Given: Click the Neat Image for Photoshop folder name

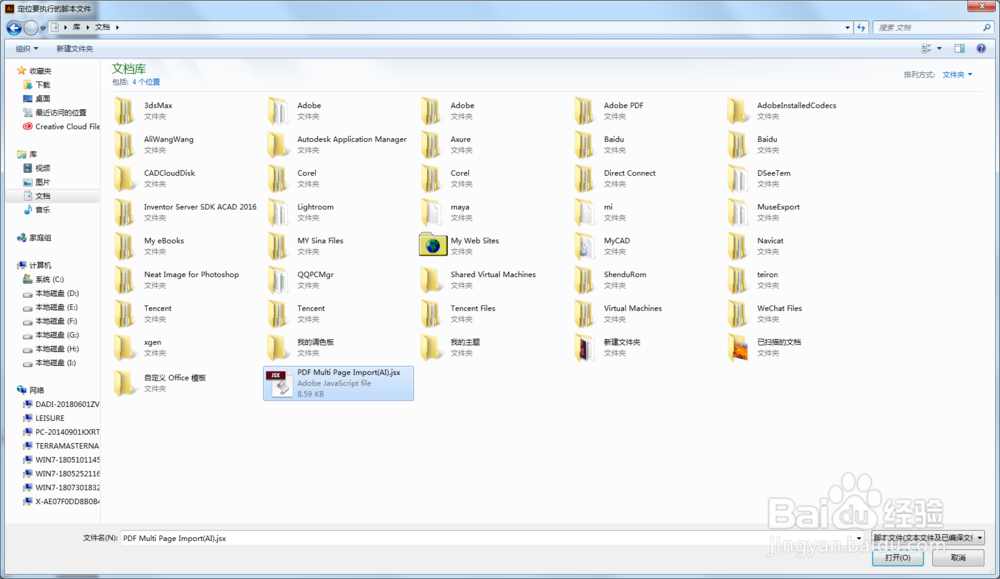Looking at the screenshot, I should [x=191, y=274].
